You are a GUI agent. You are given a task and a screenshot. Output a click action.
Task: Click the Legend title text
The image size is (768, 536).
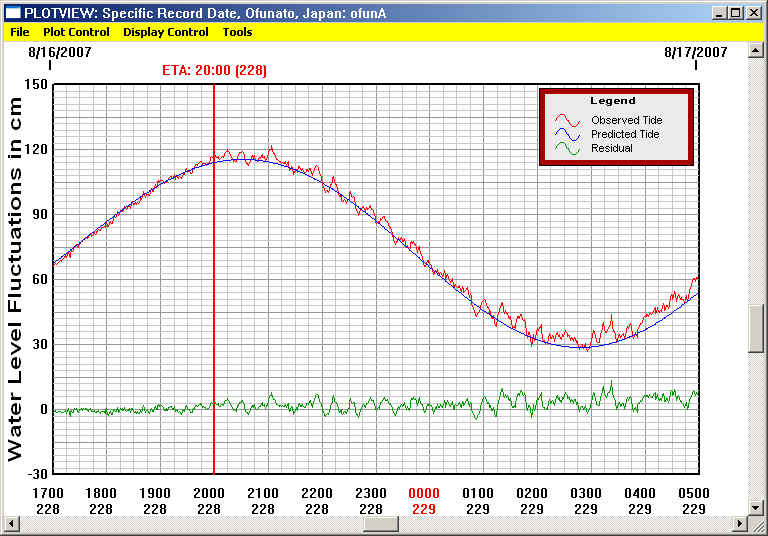[613, 101]
